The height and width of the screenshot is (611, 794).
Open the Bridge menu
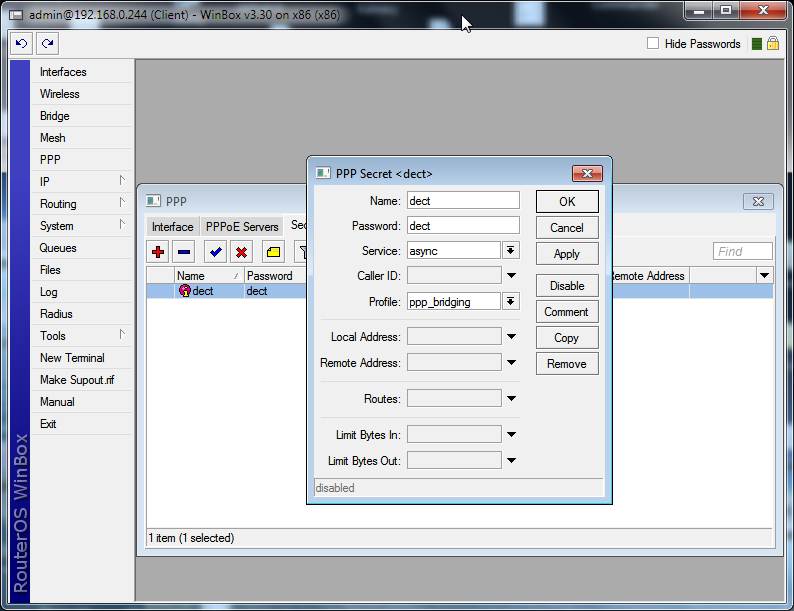[55, 116]
